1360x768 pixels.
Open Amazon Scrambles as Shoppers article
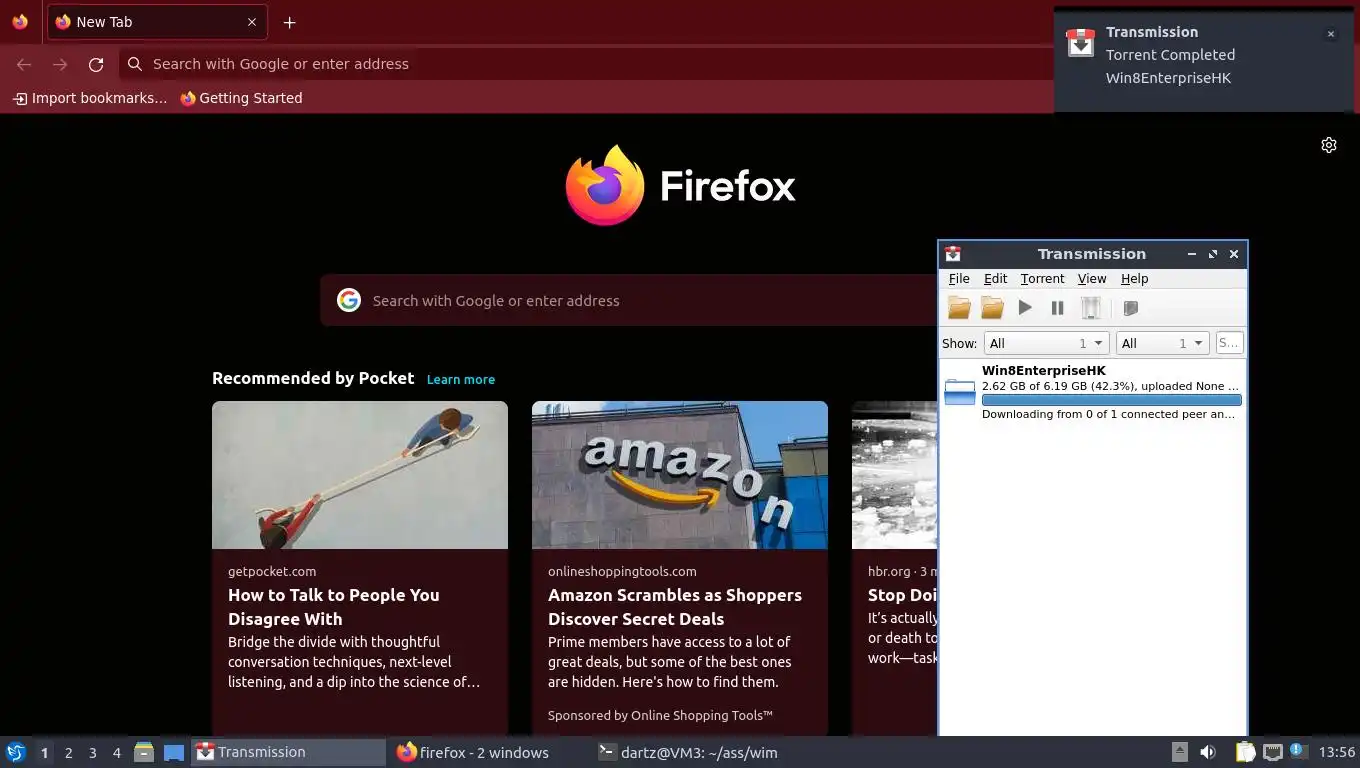click(x=675, y=607)
